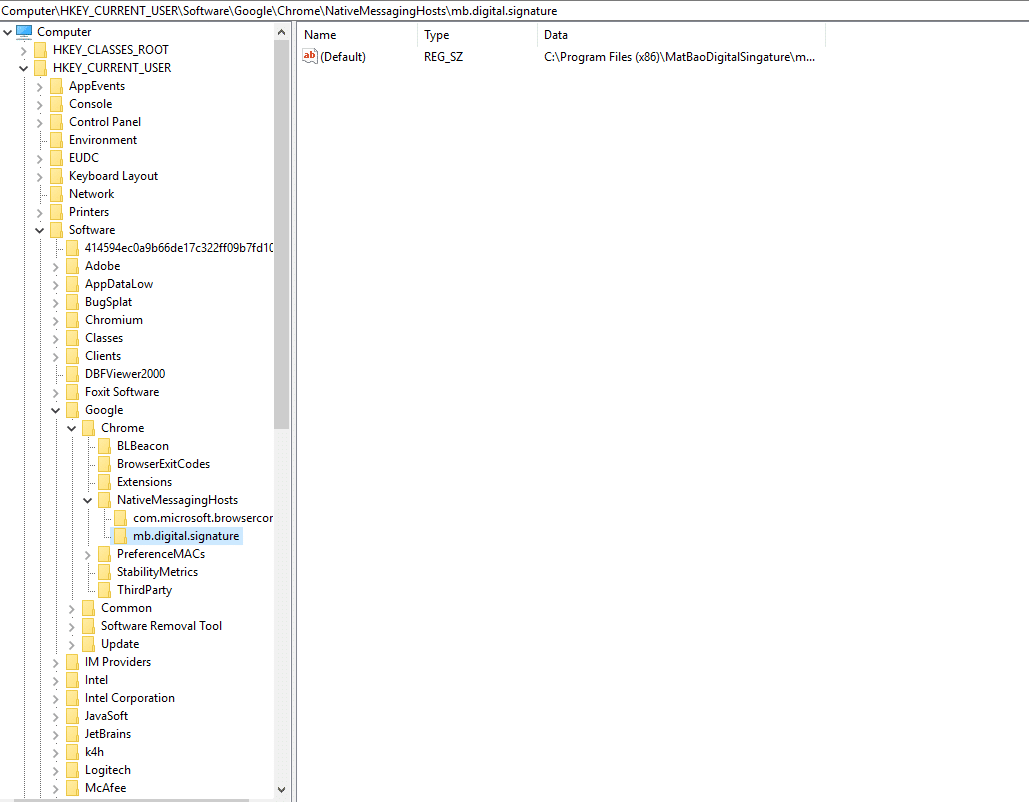Screen dimensions: 1029x802
Task: Click the Environment folder icon
Action: click(x=56, y=140)
